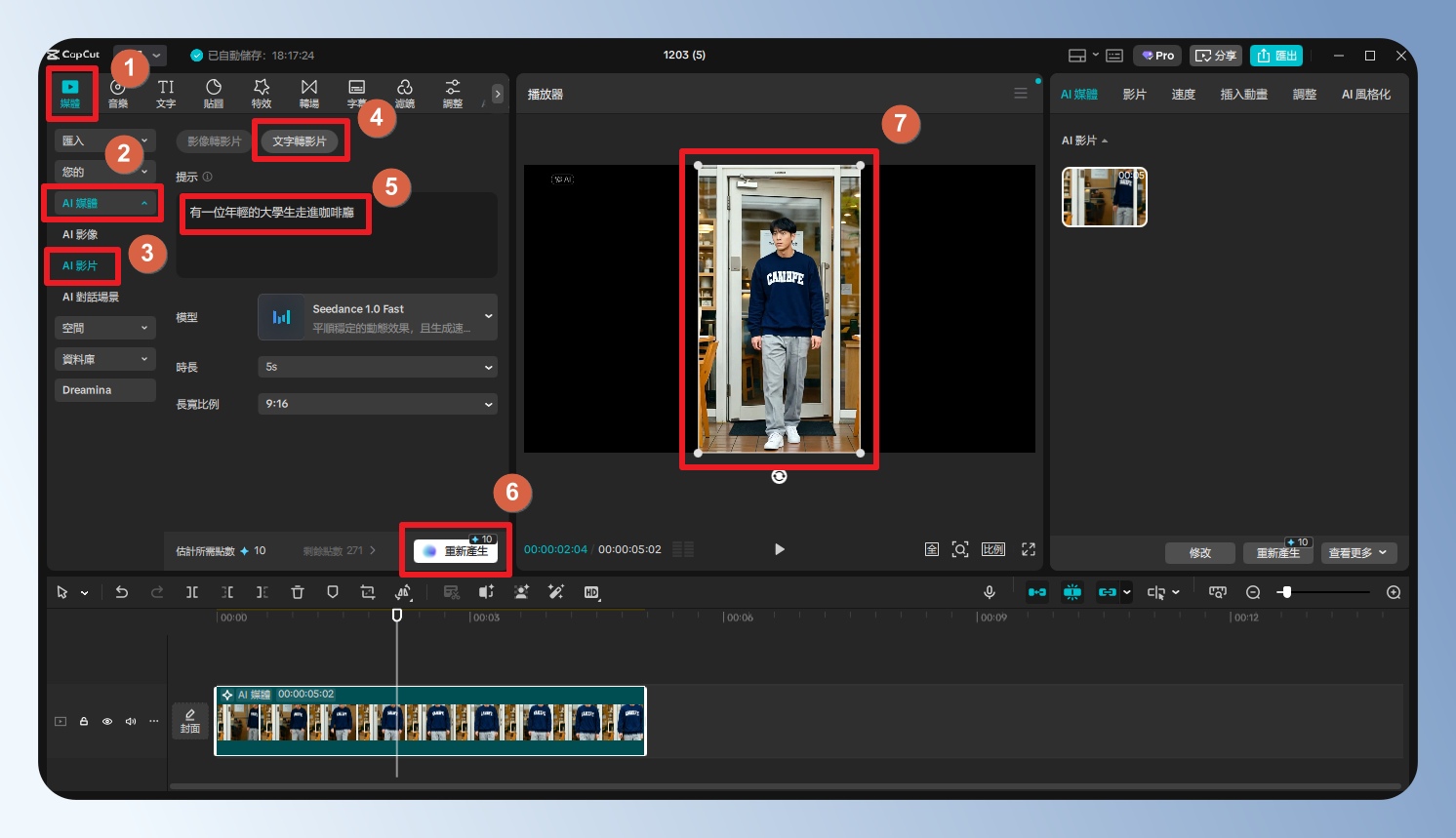
Task: Click the 修改 modify button
Action: click(x=1199, y=553)
